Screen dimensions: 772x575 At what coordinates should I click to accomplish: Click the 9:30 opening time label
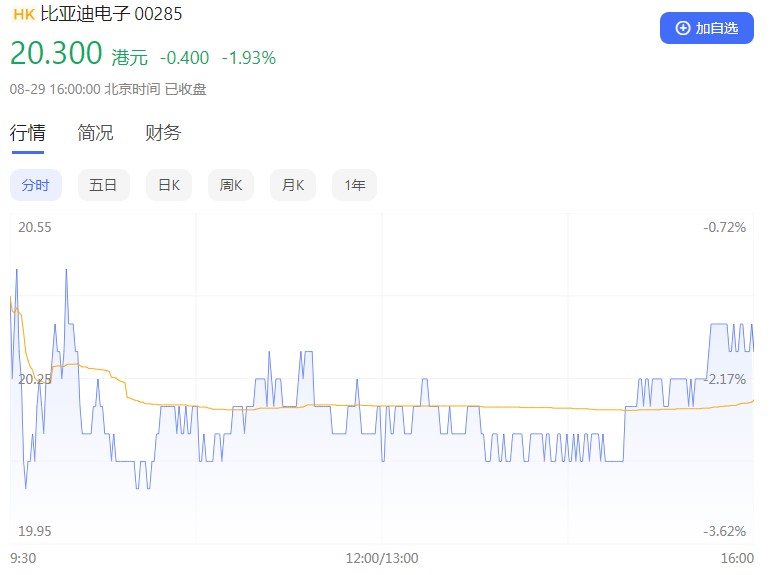click(24, 558)
